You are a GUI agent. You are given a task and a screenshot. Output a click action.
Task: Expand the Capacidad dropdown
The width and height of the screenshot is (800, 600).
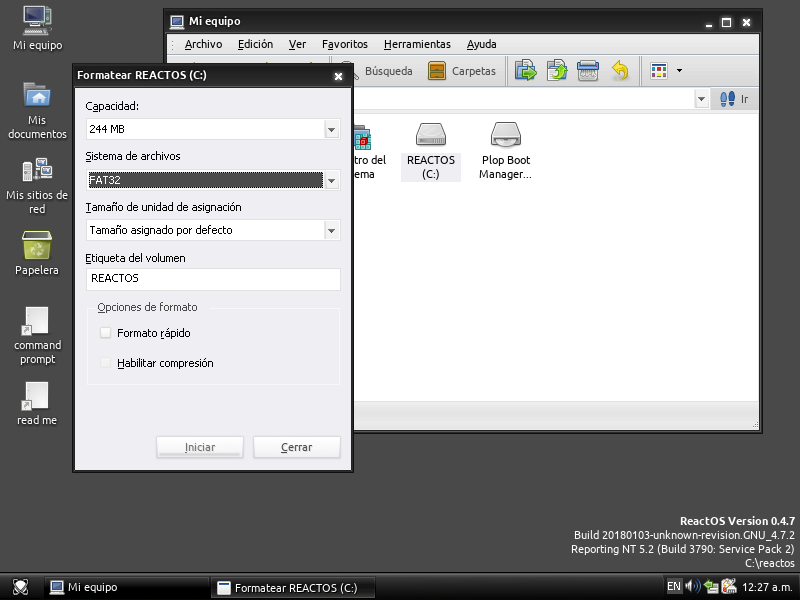pos(331,130)
